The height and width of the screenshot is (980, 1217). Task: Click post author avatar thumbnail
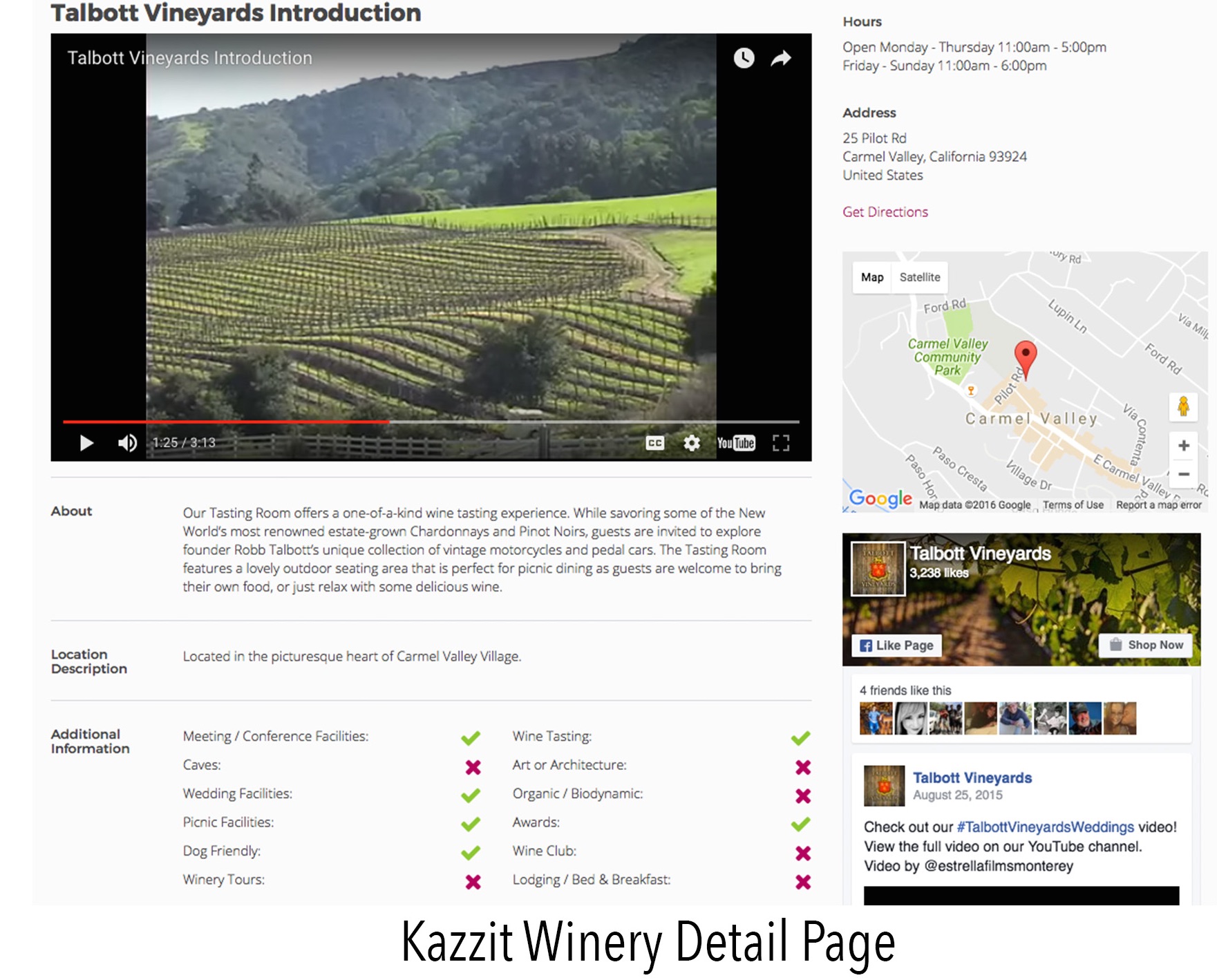point(884,785)
